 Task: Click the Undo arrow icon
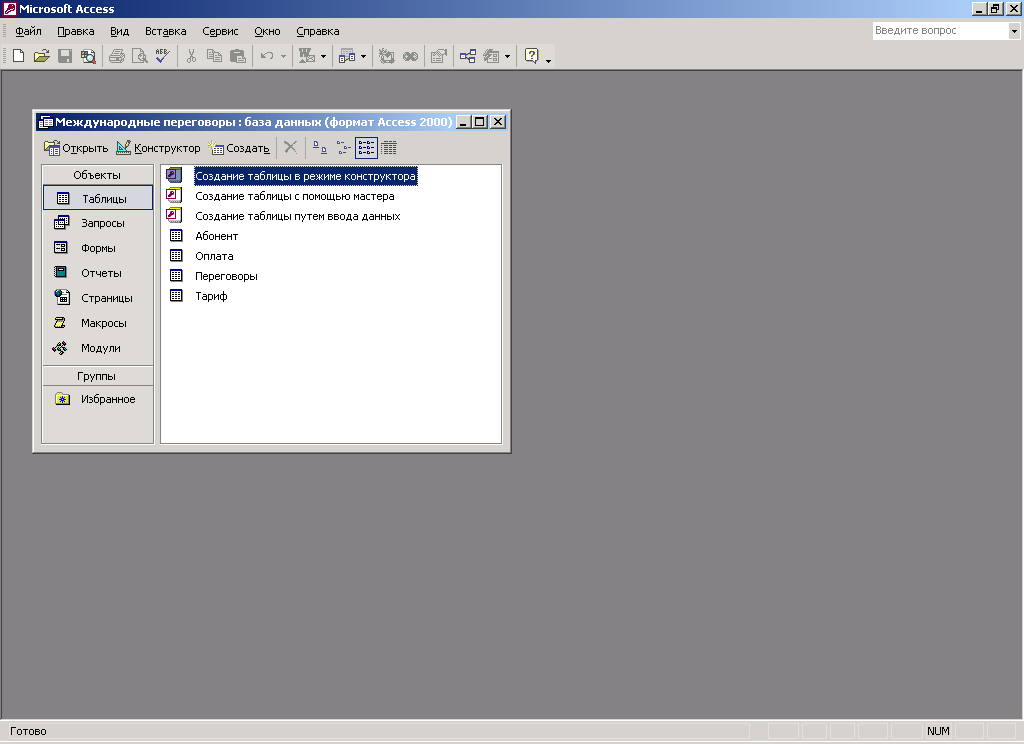(267, 56)
